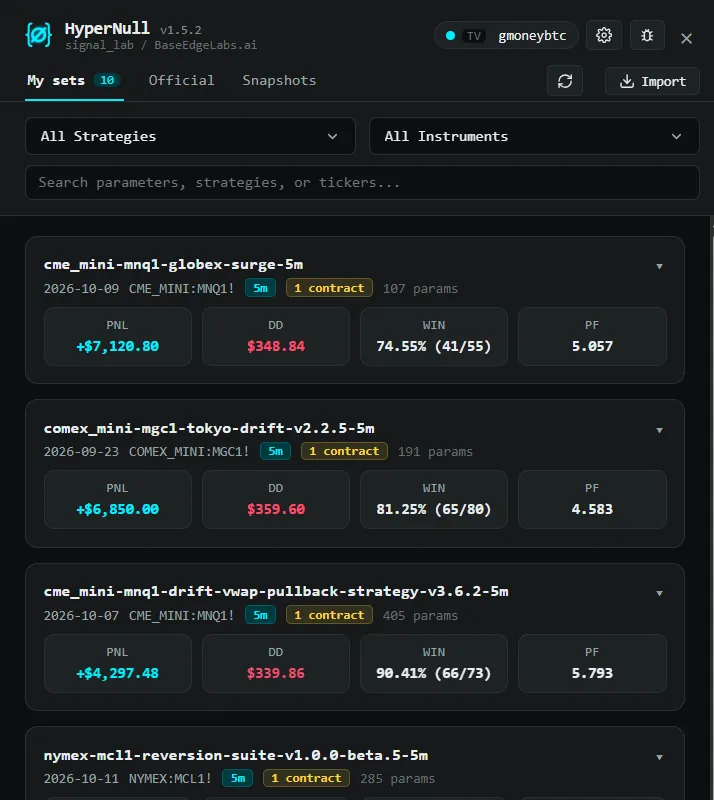
Task: Click the DD $359.60 tile
Action: point(276,499)
